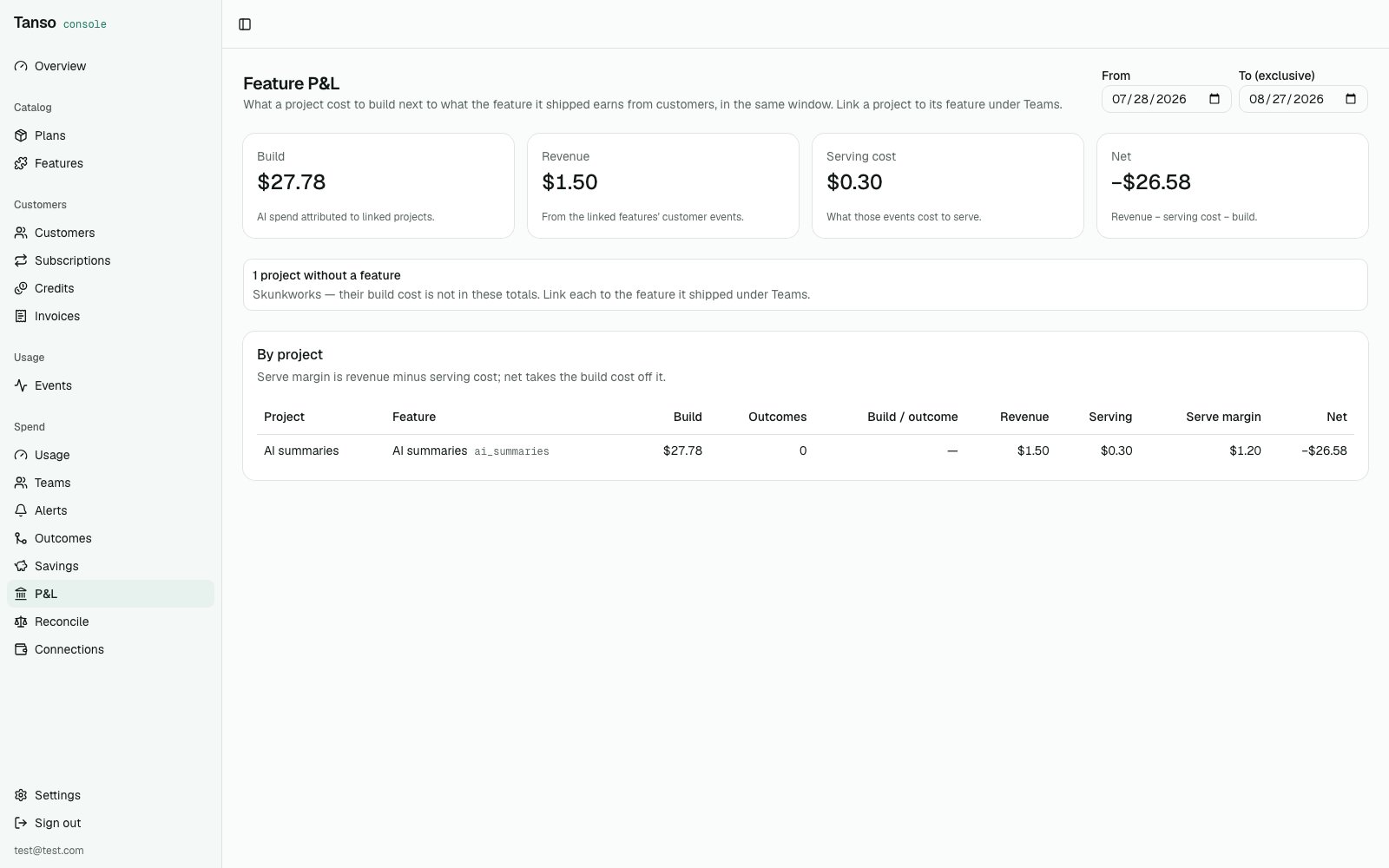1389x868 pixels.
Task: Click the Reconcile scales icon
Action: (x=21, y=621)
